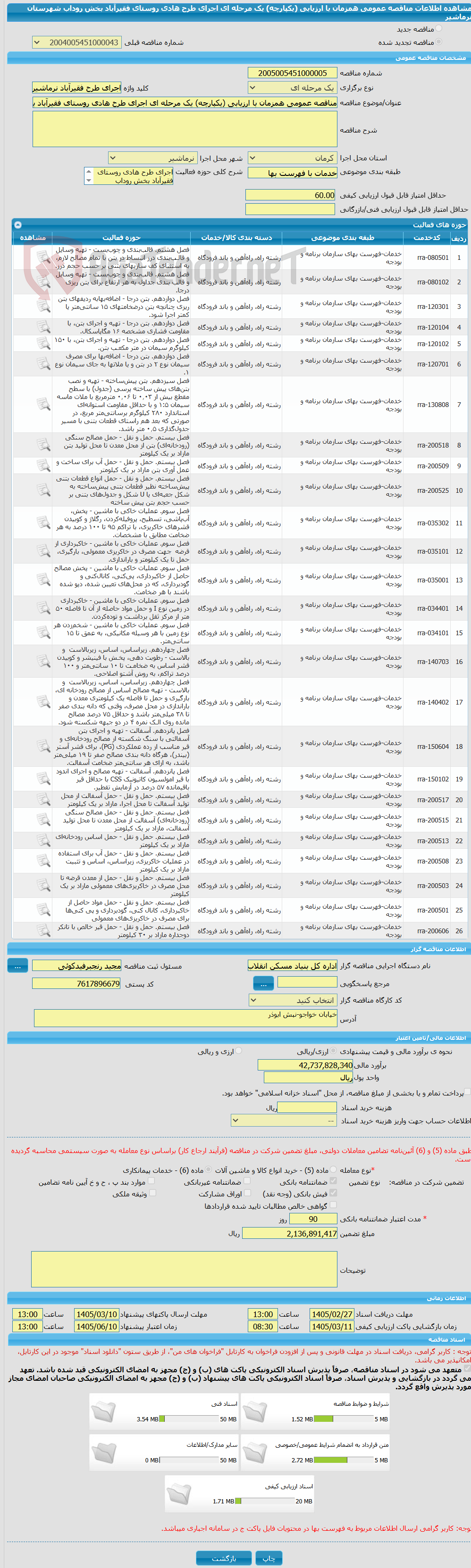
Task: Click the شرح مناقصه text area
Action: tap(185, 129)
